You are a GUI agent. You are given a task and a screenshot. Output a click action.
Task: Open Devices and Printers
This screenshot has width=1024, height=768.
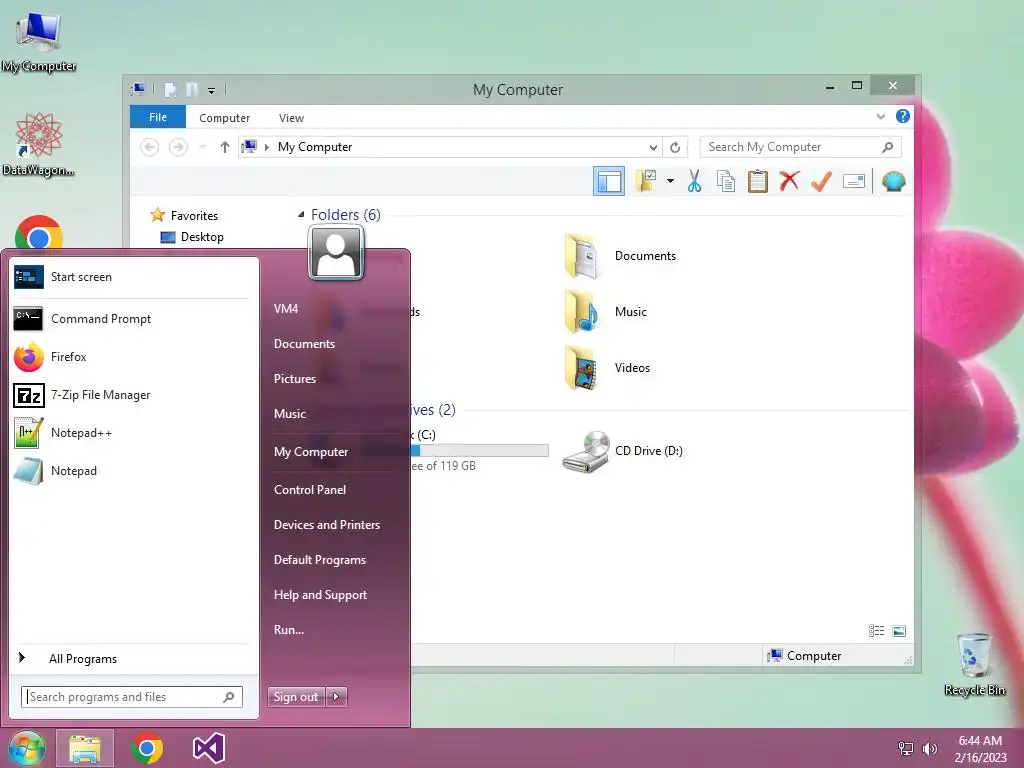click(x=327, y=525)
